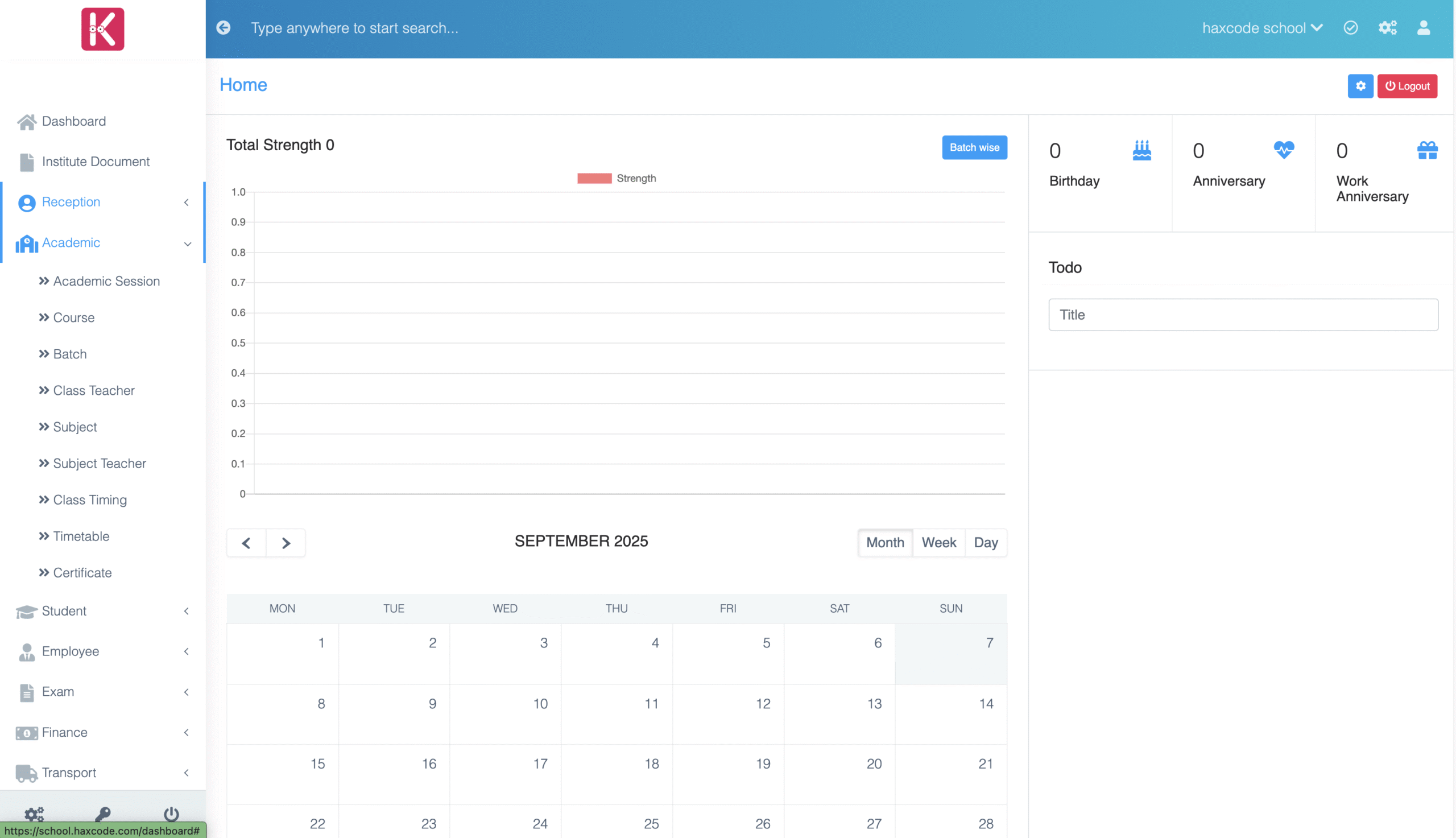Click the Batch wise button
This screenshot has width=1456, height=838.
pos(974,147)
